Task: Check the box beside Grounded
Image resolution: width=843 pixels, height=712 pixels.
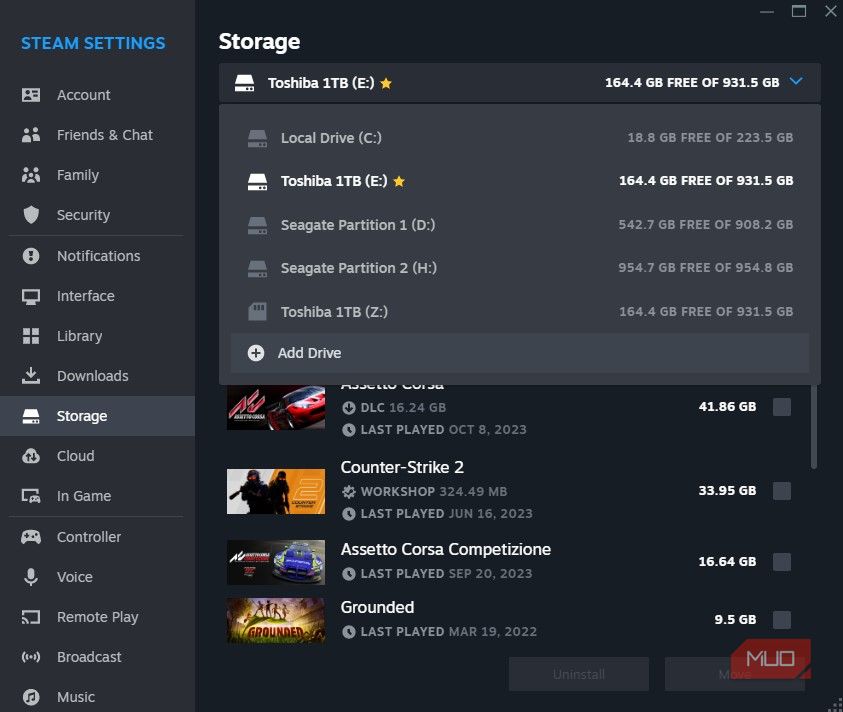Action: coord(781,619)
